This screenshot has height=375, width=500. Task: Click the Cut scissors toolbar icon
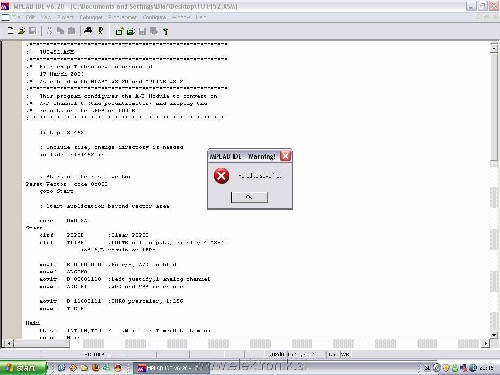coord(49,31)
